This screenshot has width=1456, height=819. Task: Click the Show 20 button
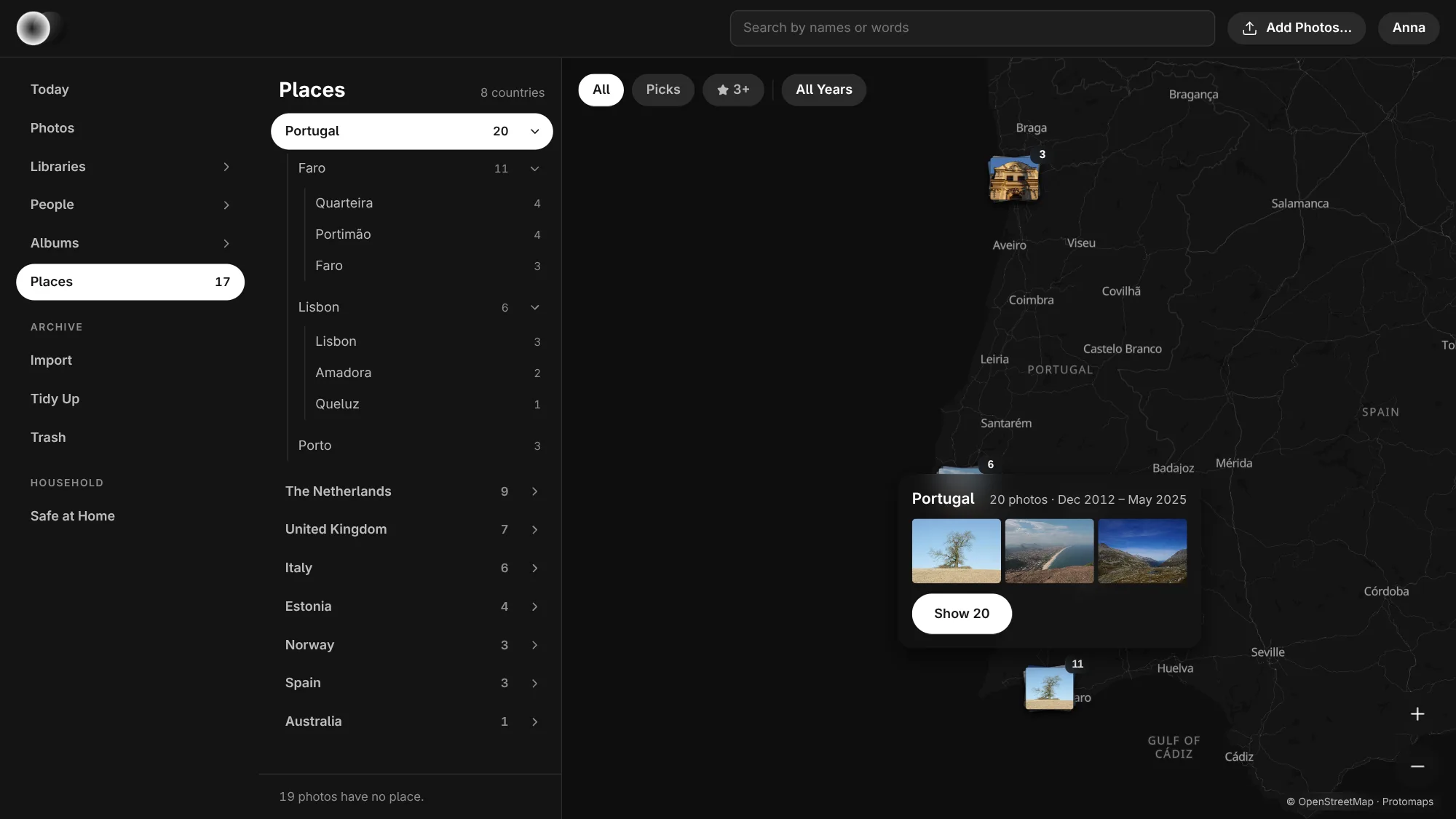962,614
